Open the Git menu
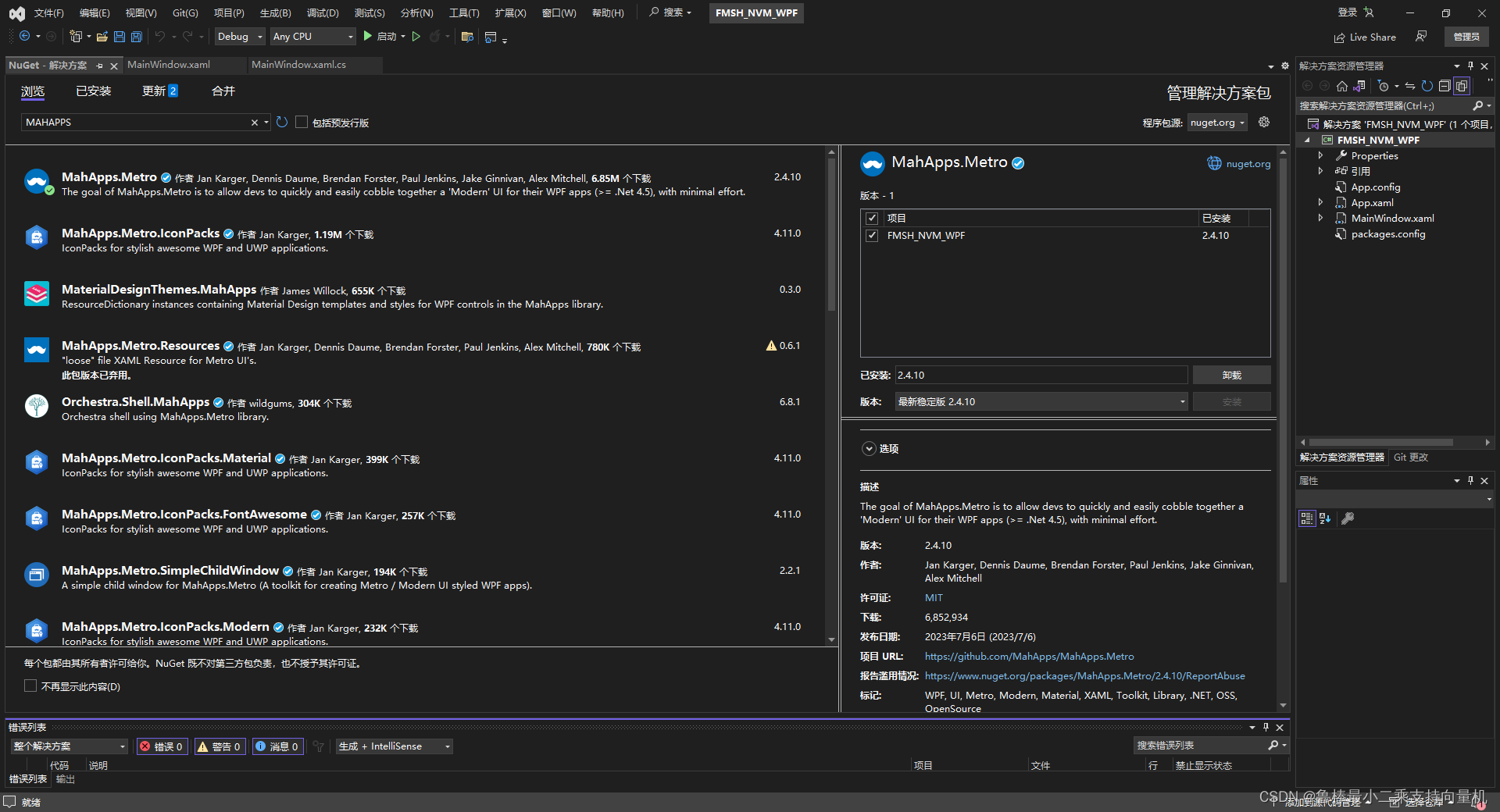This screenshot has width=1500, height=812. (185, 13)
